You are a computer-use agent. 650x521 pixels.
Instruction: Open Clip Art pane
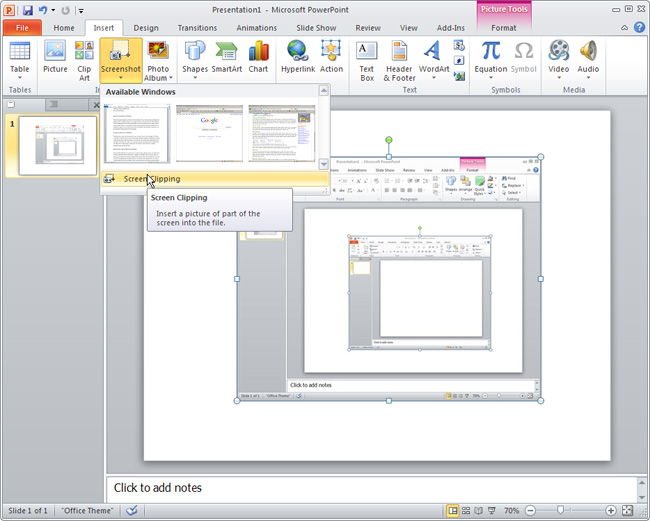(84, 61)
